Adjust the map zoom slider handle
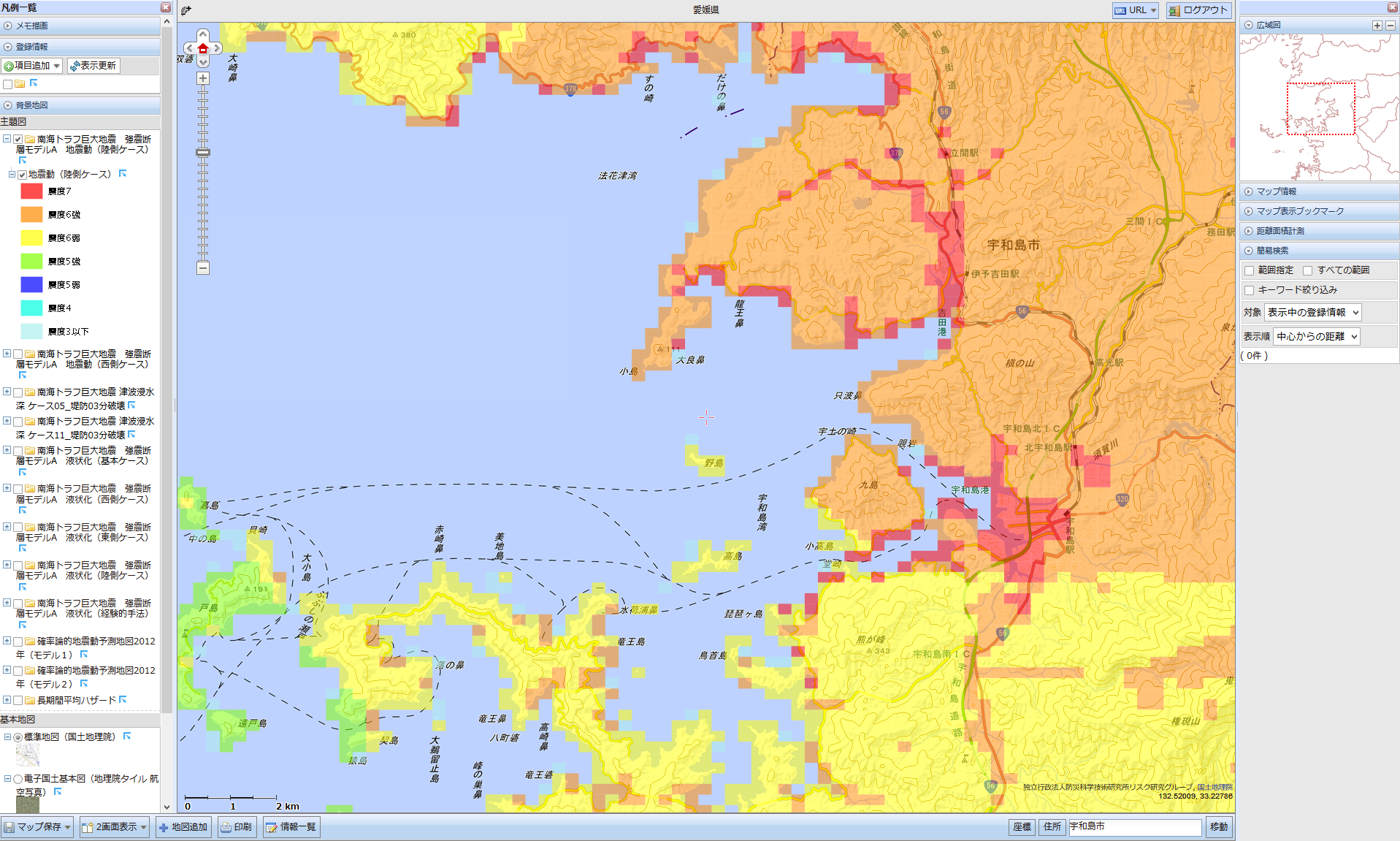The height and width of the screenshot is (841, 1400). pyautogui.click(x=203, y=153)
